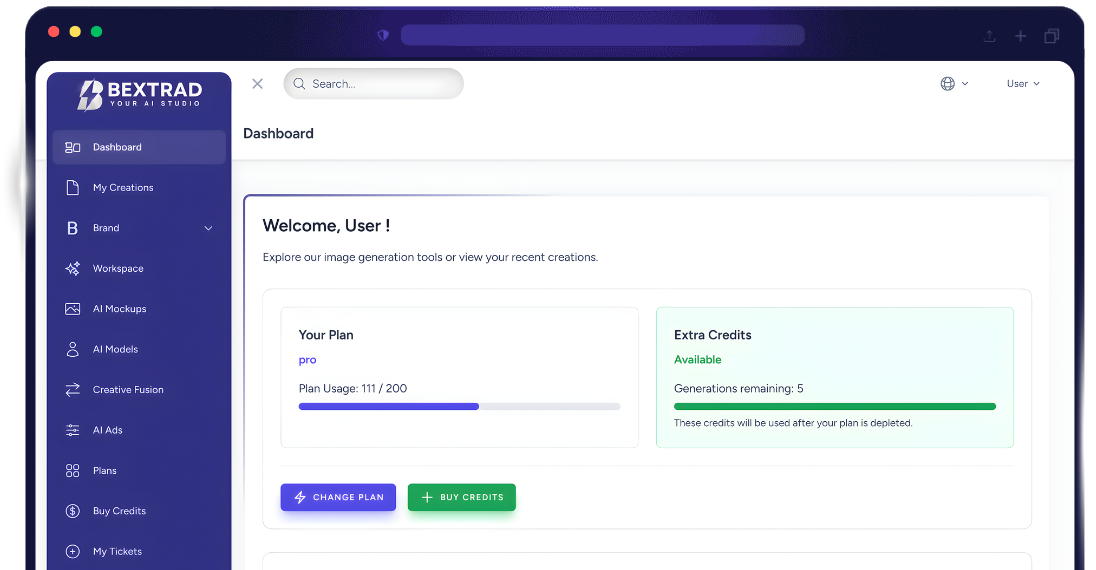Screen dimensions: 1096x570
Task: Click the Plan Usage progress bar
Action: tap(459, 407)
